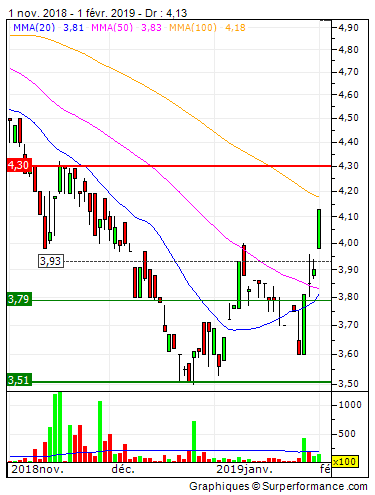Viewport: 375px width, 495px height.
Task: Click the red 4,30 resistance label
Action: point(19,165)
